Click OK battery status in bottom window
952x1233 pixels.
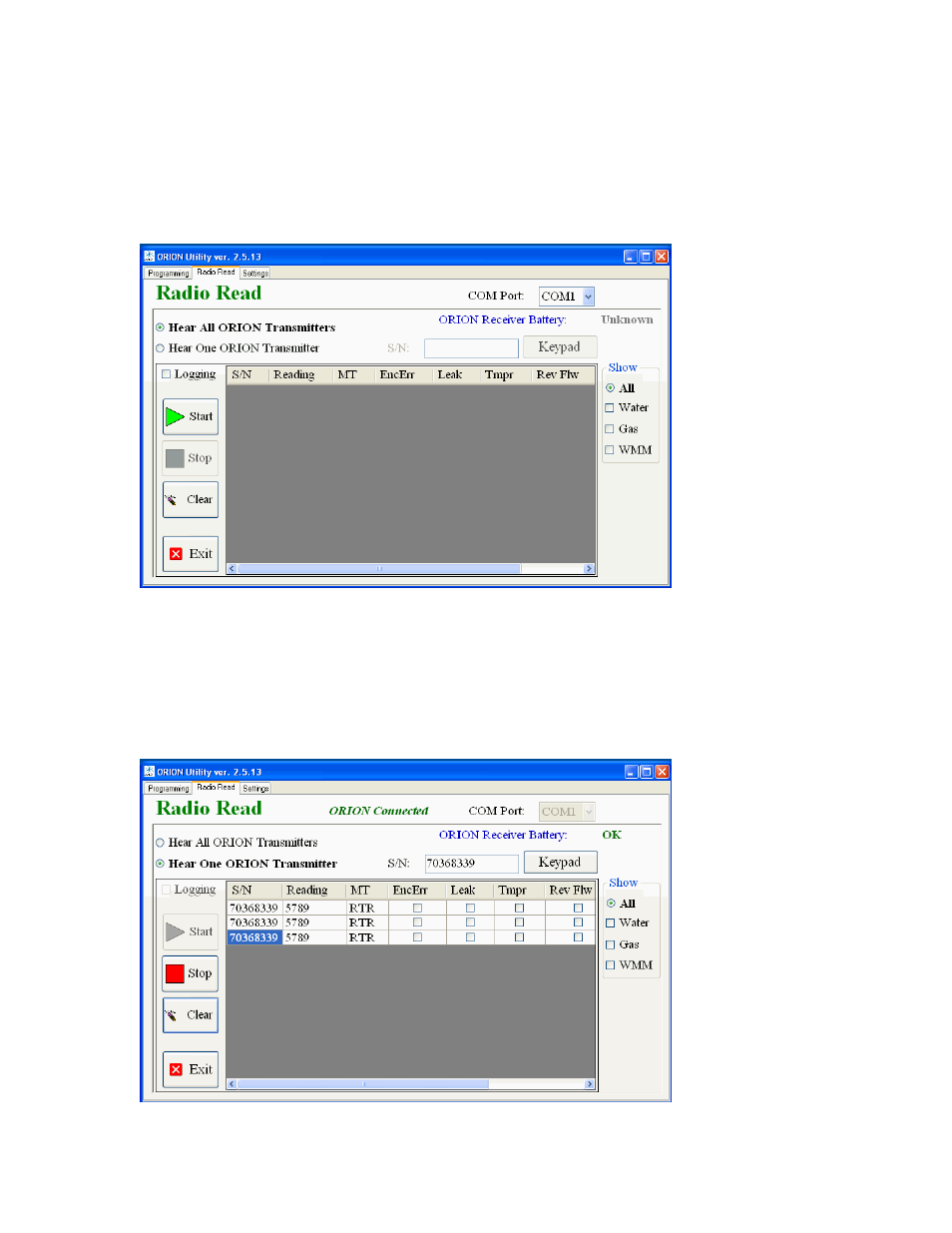click(612, 835)
